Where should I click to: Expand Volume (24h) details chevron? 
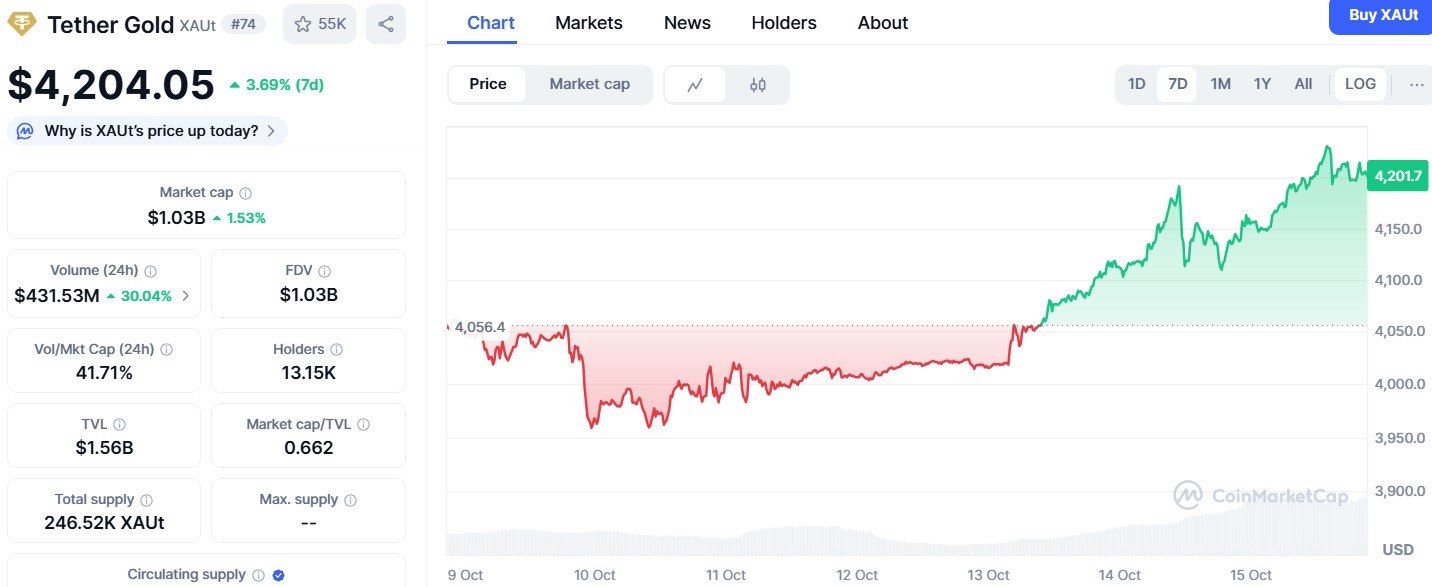coord(185,296)
